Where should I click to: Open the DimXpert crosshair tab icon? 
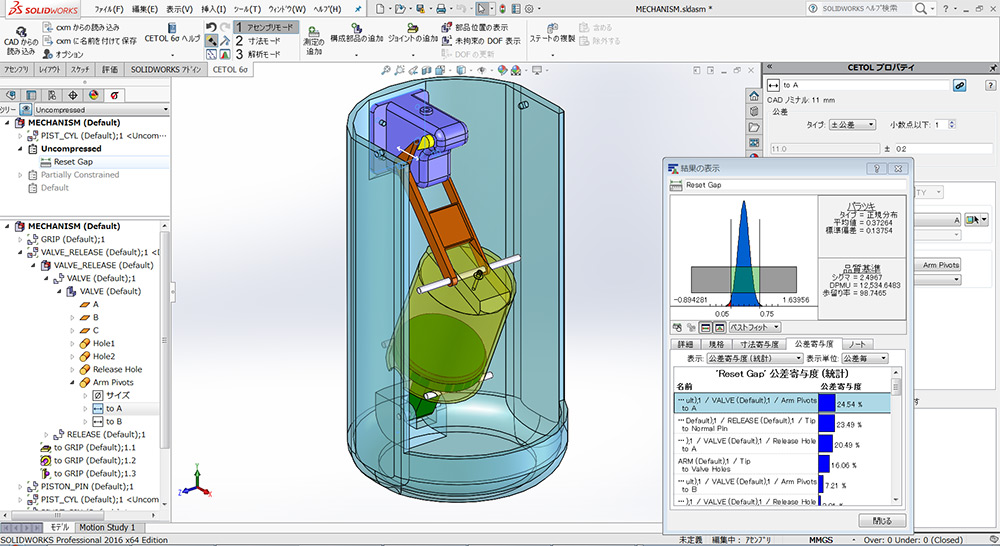(x=73, y=95)
